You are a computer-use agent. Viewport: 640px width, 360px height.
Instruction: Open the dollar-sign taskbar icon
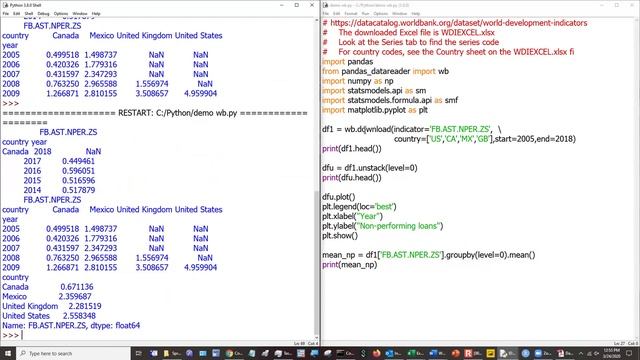(x=363, y=353)
